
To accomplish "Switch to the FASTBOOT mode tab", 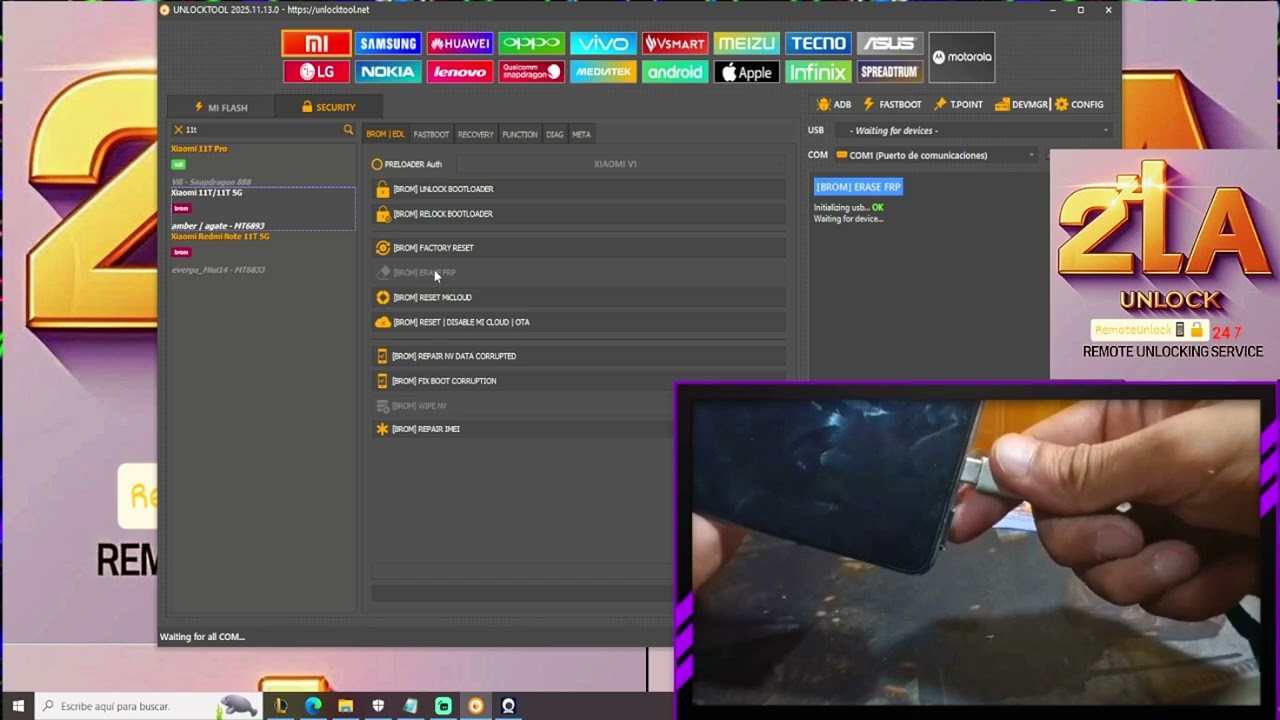I will [x=431, y=134].
